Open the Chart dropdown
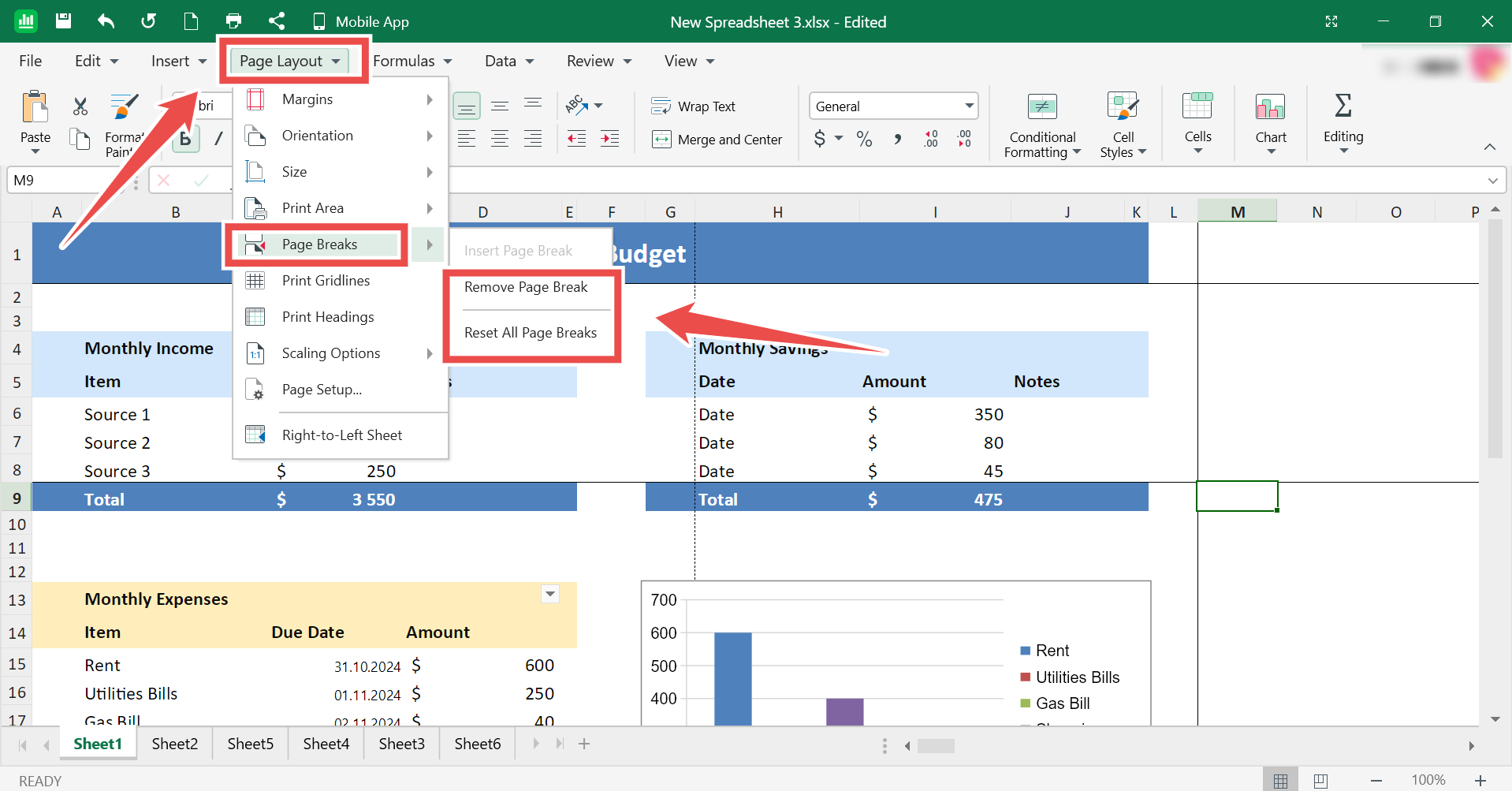 click(x=1271, y=123)
